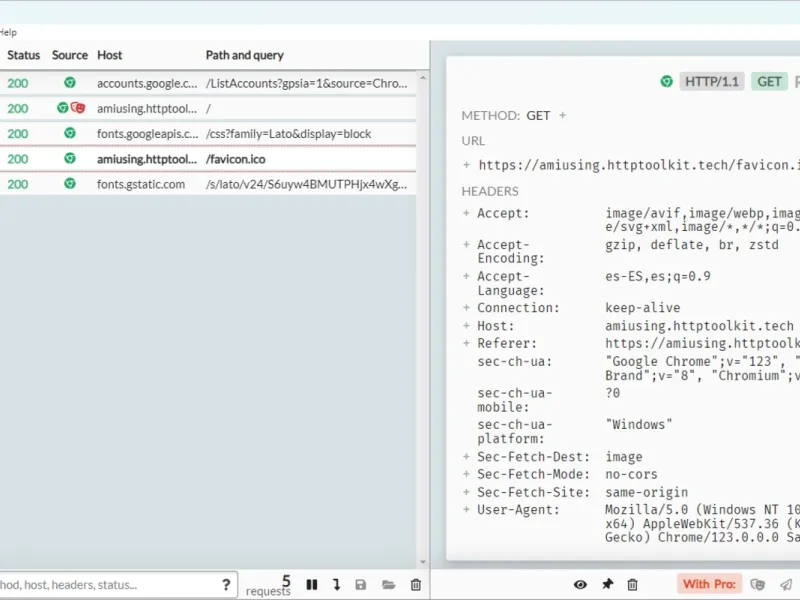Expand the Accept-Language header details
The width and height of the screenshot is (800, 600).
coord(466,277)
